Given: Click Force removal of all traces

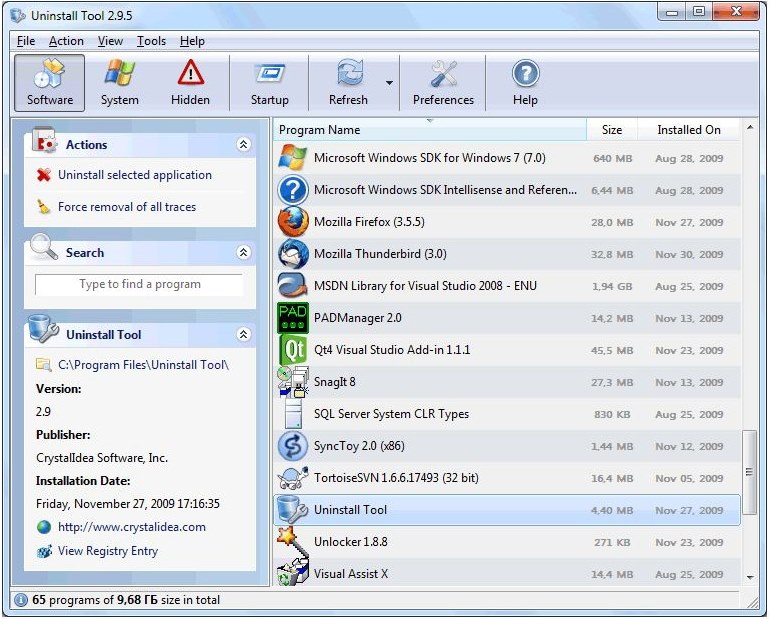Looking at the screenshot, I should pos(126,207).
